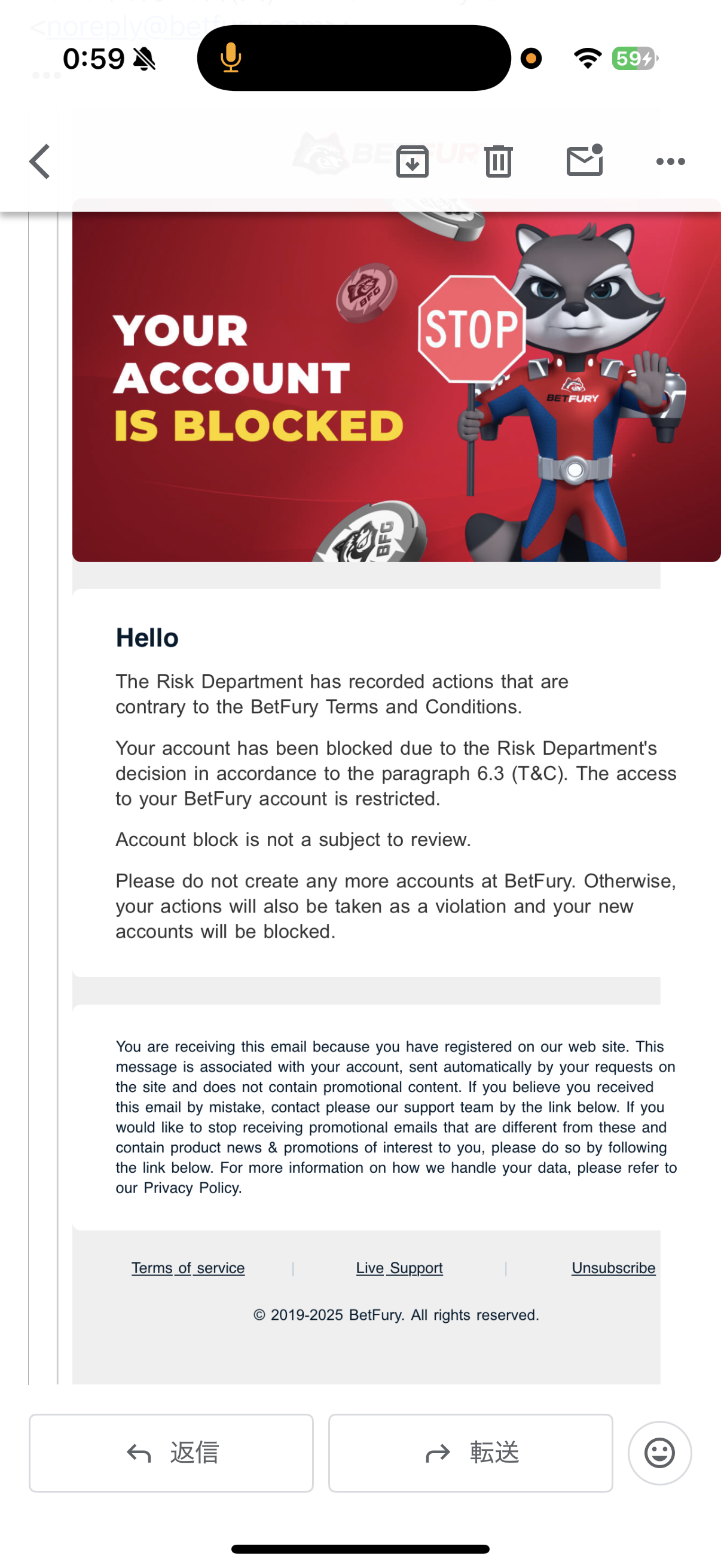Tap the emoji reaction smiley button

pos(659,1453)
